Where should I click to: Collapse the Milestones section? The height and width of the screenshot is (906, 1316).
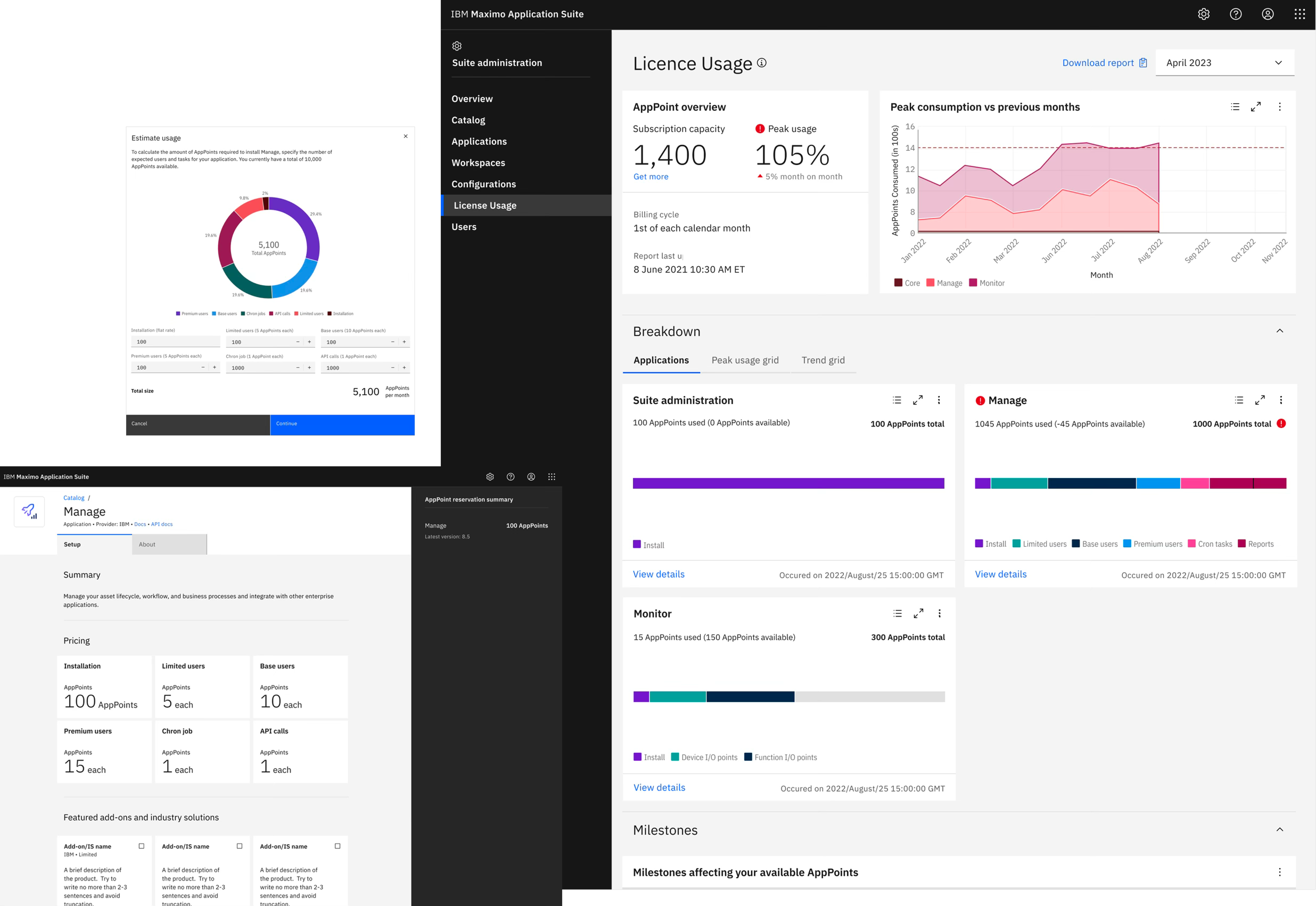click(x=1281, y=829)
